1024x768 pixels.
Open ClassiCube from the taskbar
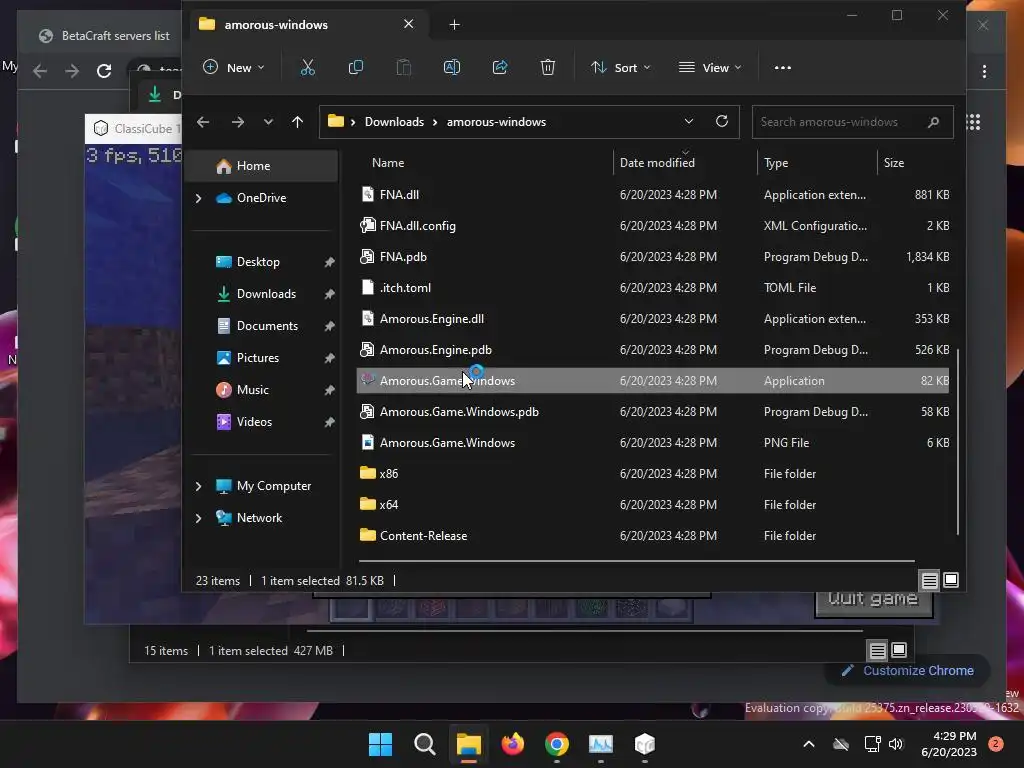[x=645, y=744]
